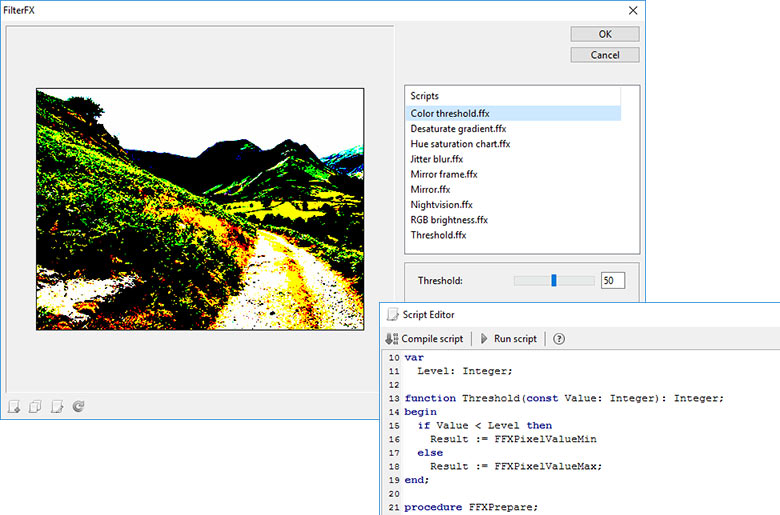
Task: Select Mirror.ffx in the scripts list
Action: pos(513,190)
